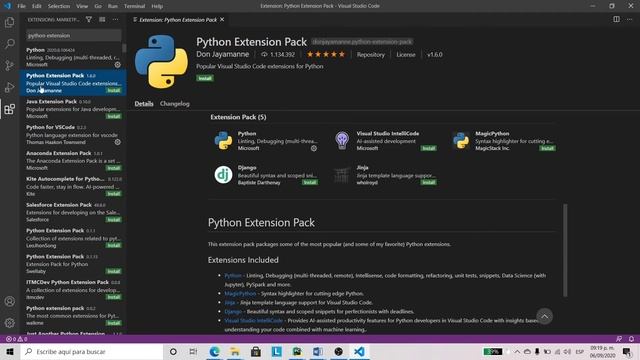Click the Python Extension Pack logo
The height and width of the screenshot is (360, 640).
click(161, 62)
